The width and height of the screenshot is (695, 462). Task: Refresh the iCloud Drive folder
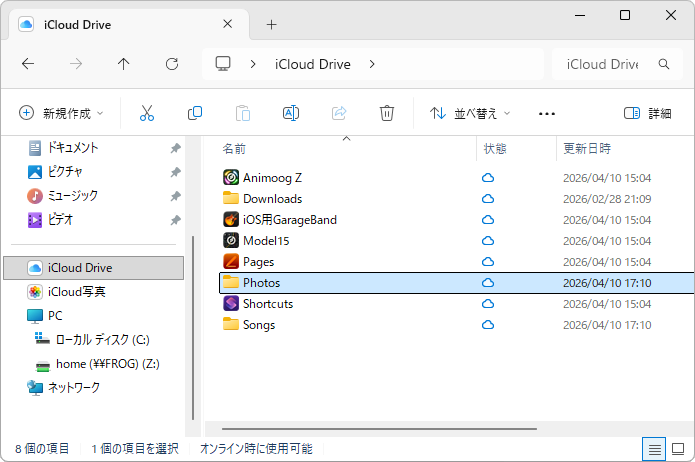pos(172,64)
